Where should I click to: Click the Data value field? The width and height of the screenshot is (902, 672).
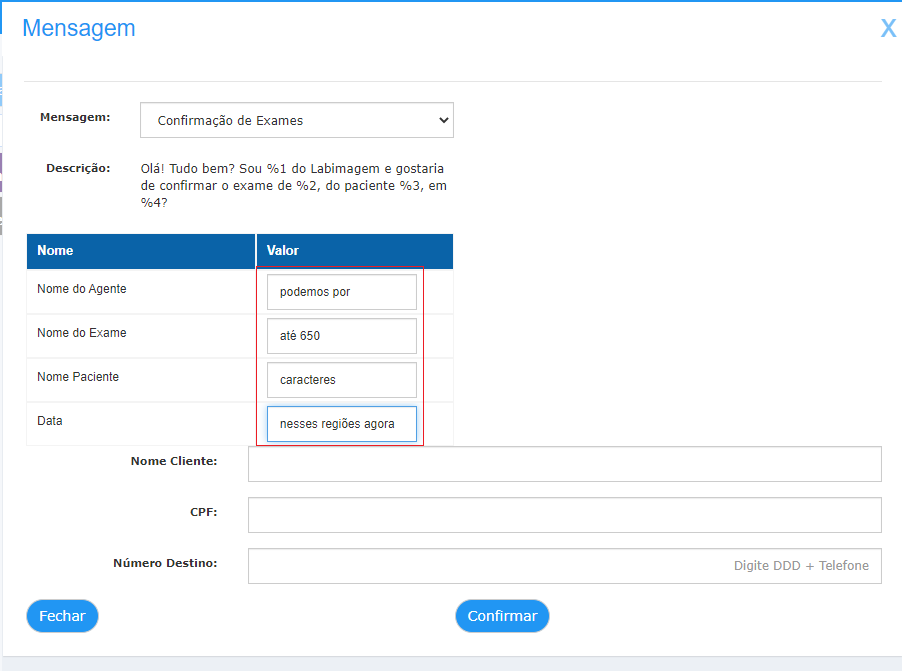(x=342, y=424)
